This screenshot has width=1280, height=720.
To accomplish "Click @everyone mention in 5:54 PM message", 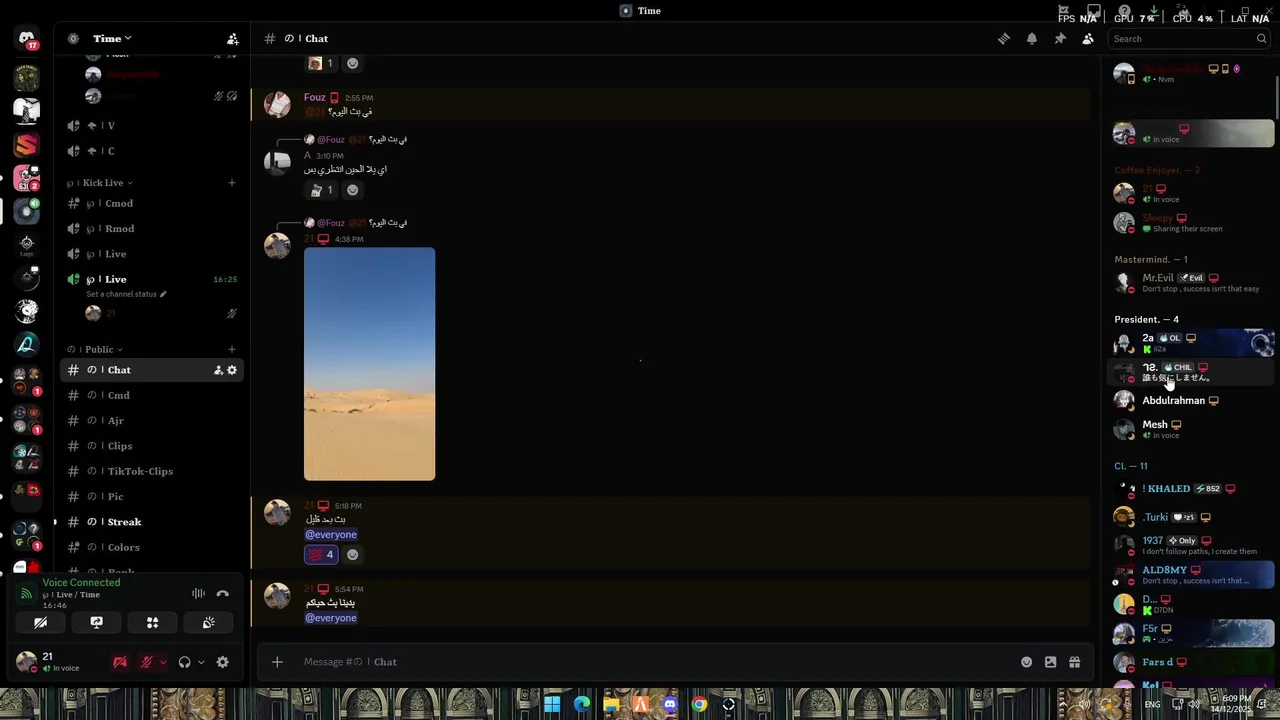I will coord(331,618).
